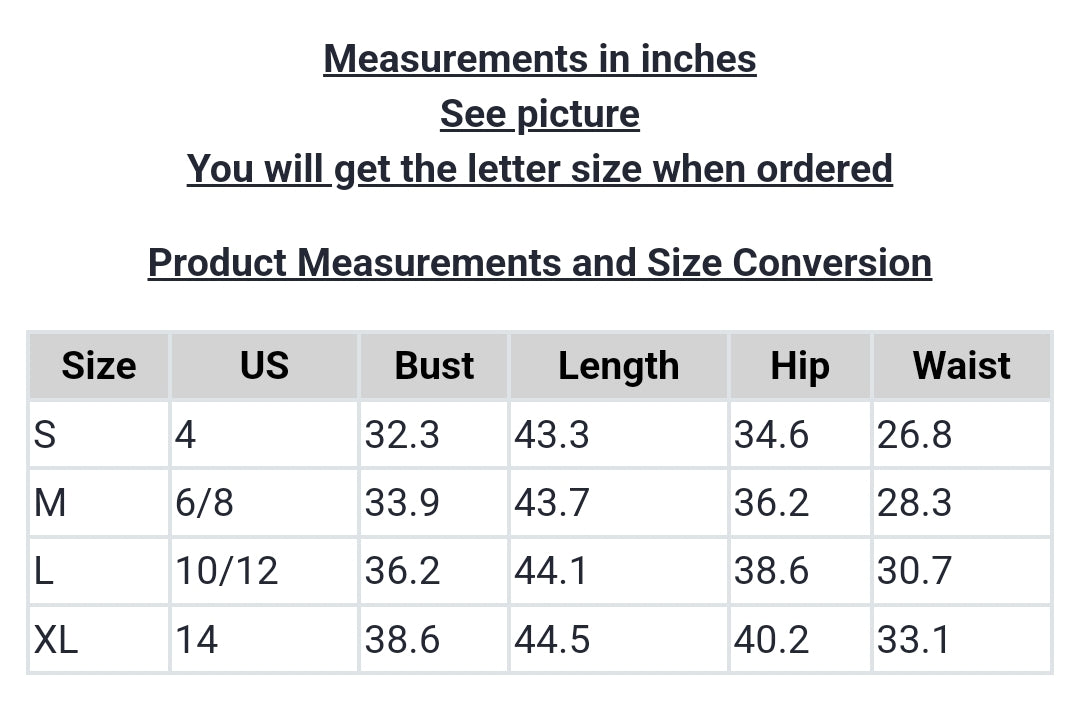Select the Bust column header
The width and height of the screenshot is (1080, 728).
click(x=434, y=366)
